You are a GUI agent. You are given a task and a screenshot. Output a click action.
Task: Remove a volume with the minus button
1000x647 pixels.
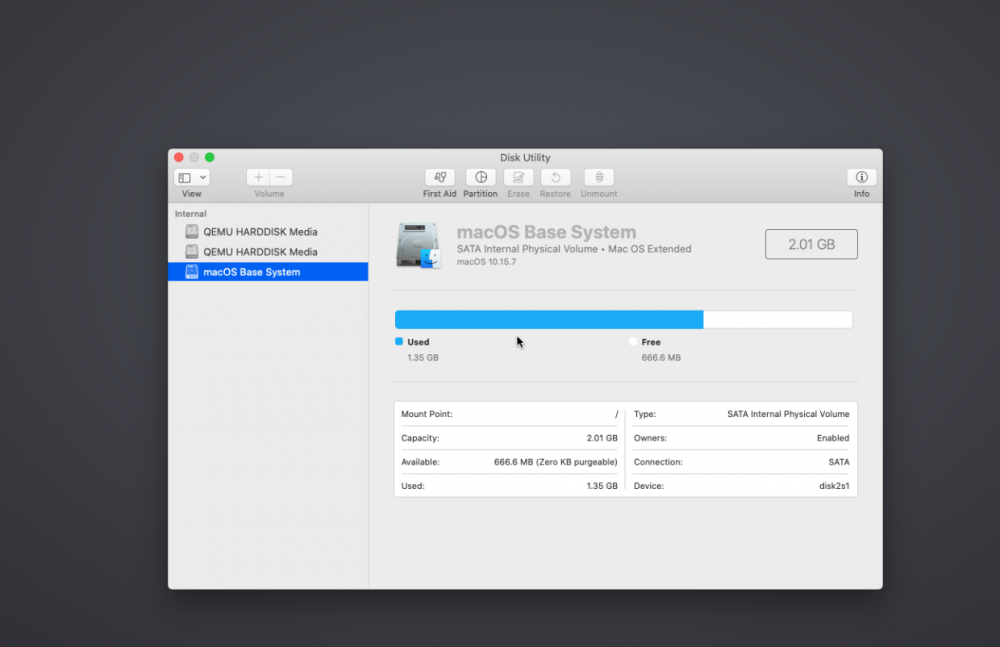[281, 177]
